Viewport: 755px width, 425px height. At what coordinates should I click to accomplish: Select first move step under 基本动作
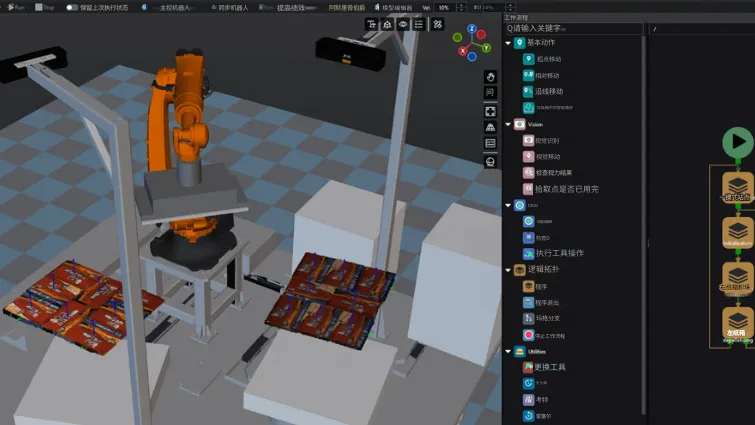pyautogui.click(x=542, y=59)
